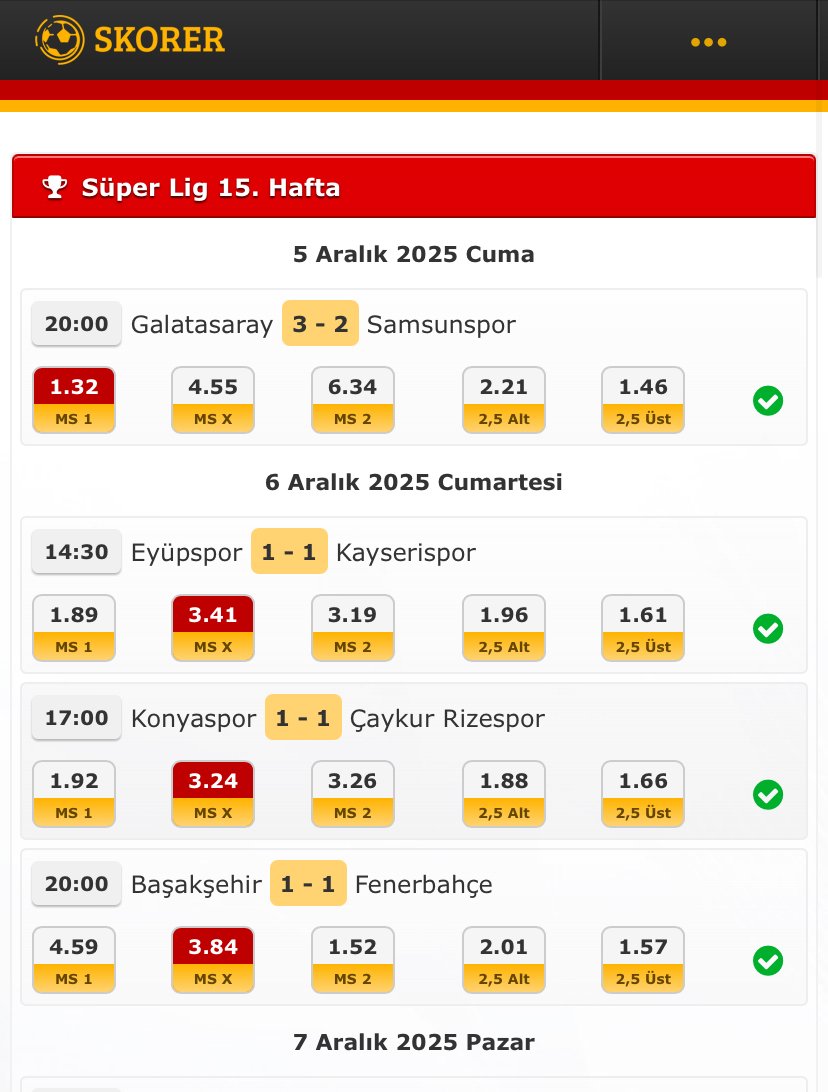The width and height of the screenshot is (828, 1092).
Task: Open the Galatasaray team link
Action: tap(202, 324)
